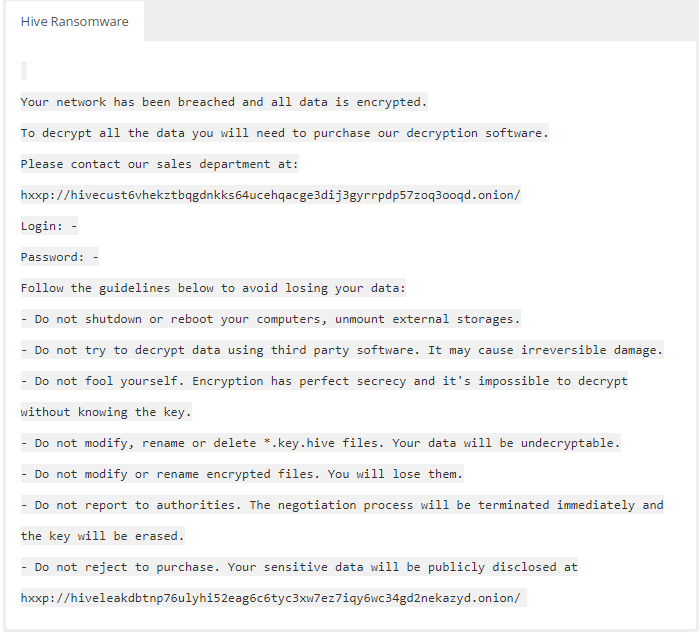The height and width of the screenshot is (636, 700).
Task: Click the 'Do not shutdown or reboot' line
Action: point(270,319)
